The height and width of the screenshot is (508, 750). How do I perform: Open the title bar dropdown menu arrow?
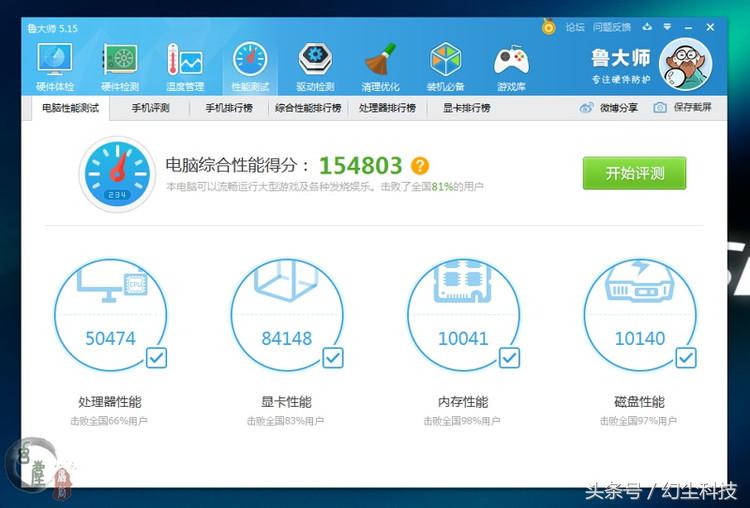pyautogui.click(x=667, y=27)
